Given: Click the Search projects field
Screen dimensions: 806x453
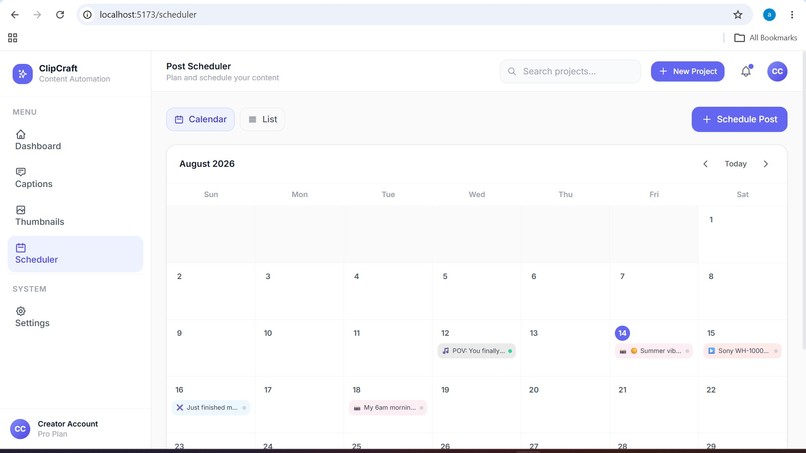Looking at the screenshot, I should [570, 71].
